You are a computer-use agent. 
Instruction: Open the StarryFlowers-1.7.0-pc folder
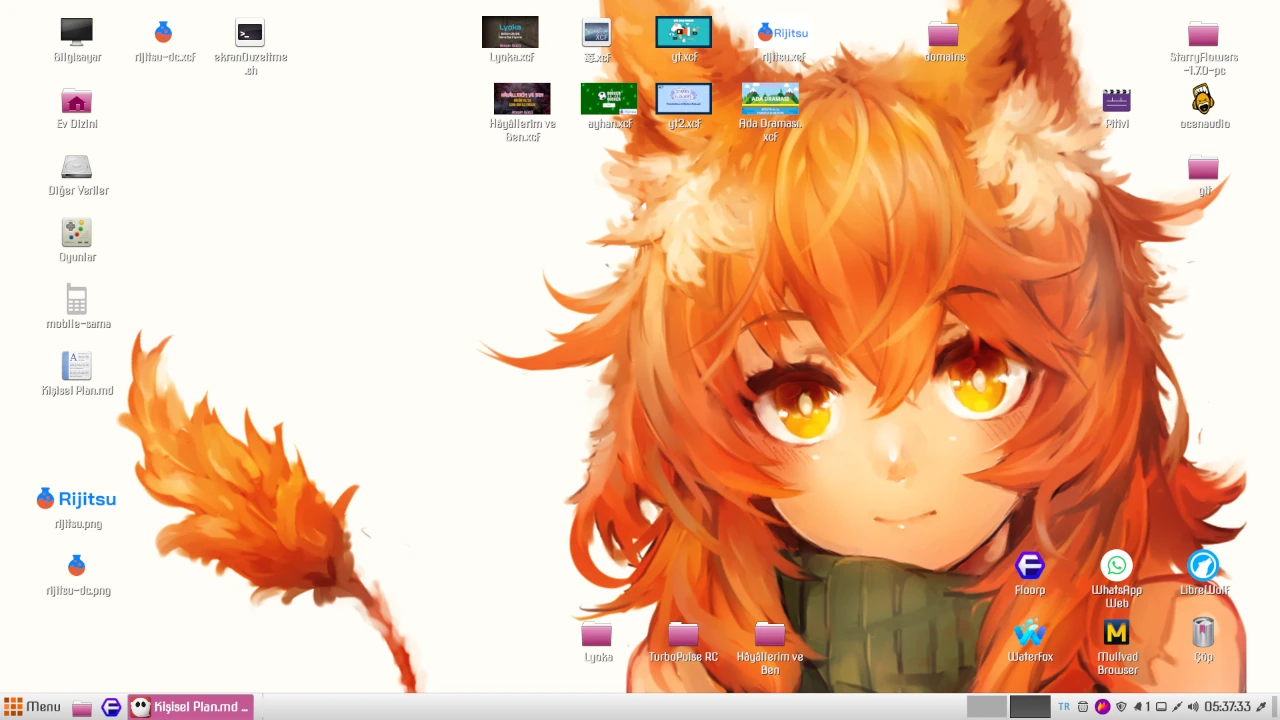pos(1204,33)
